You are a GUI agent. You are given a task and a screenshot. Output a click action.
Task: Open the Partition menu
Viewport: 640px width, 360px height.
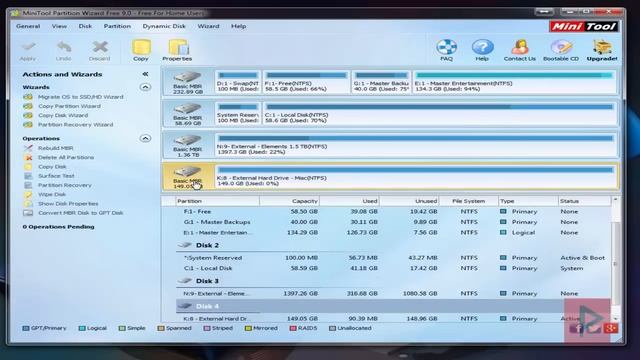[x=117, y=26]
